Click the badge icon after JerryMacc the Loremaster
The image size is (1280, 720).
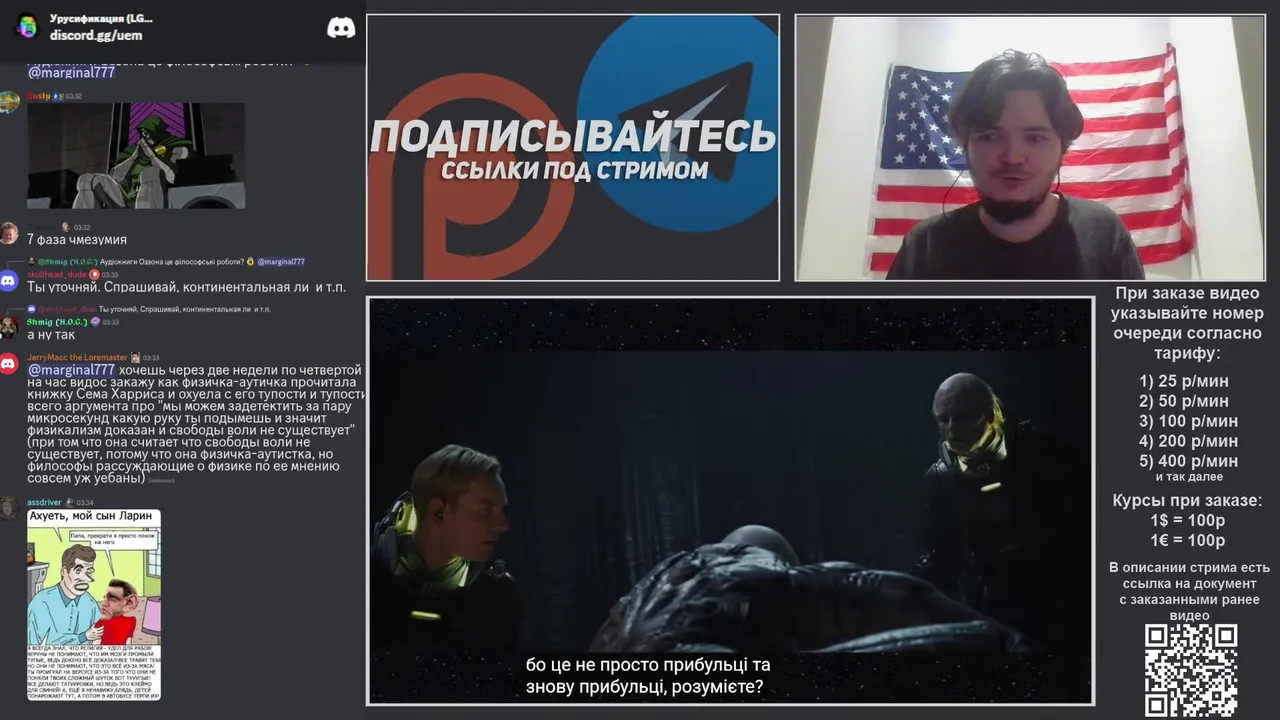click(135, 358)
